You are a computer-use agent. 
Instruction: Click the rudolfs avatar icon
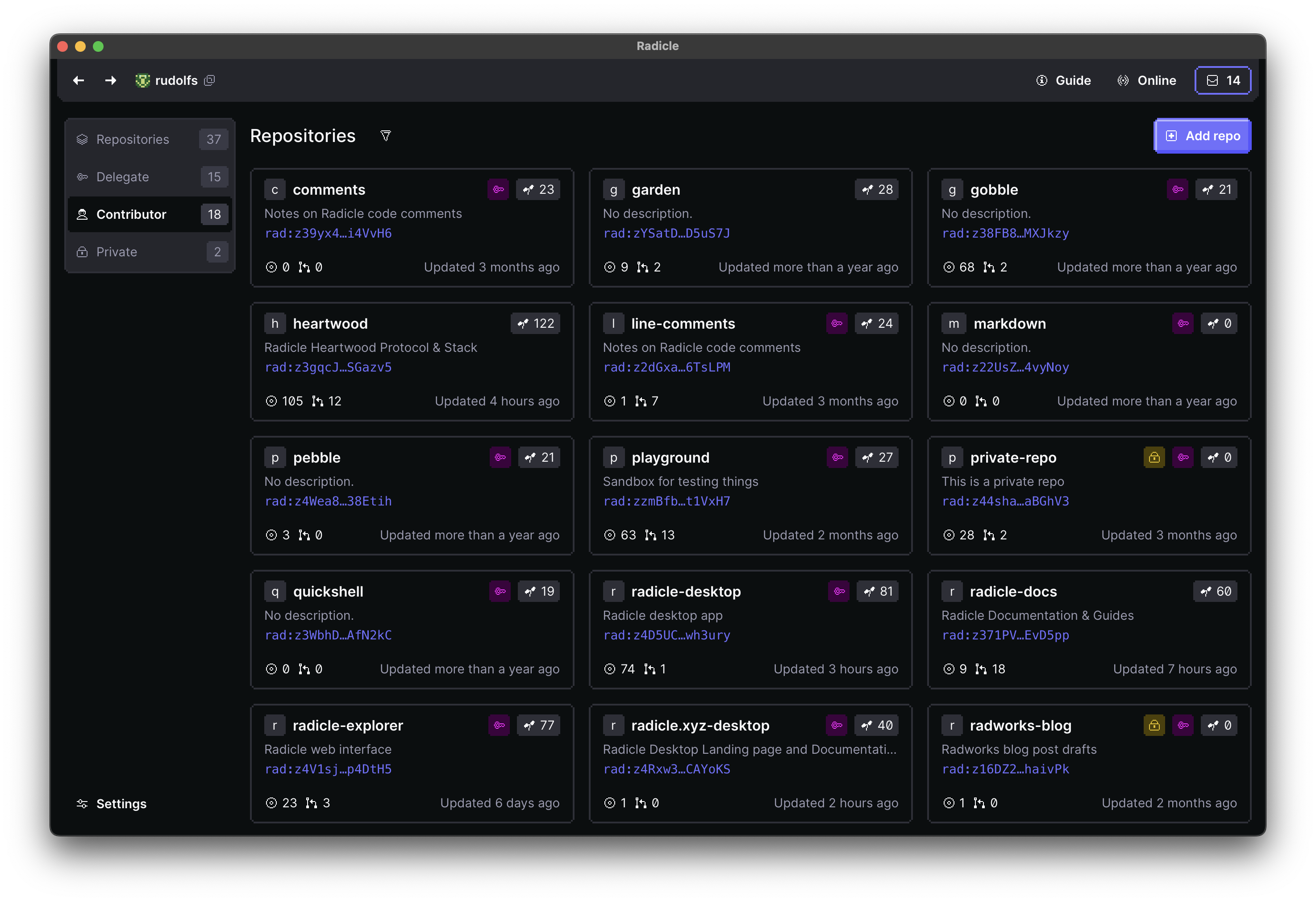coord(142,80)
